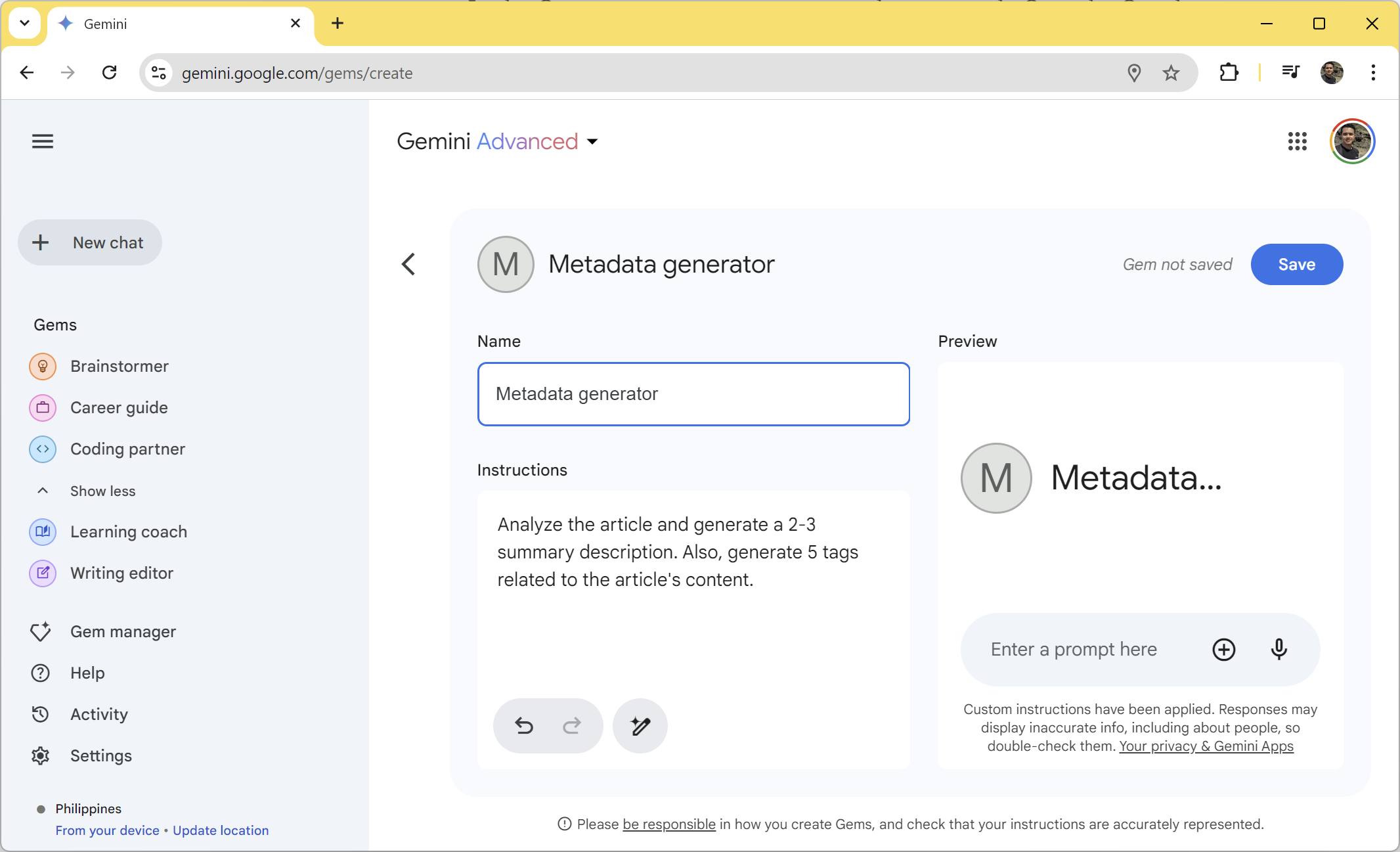Click the microphone icon in prompt area
This screenshot has height=852, width=1400.
pos(1278,649)
